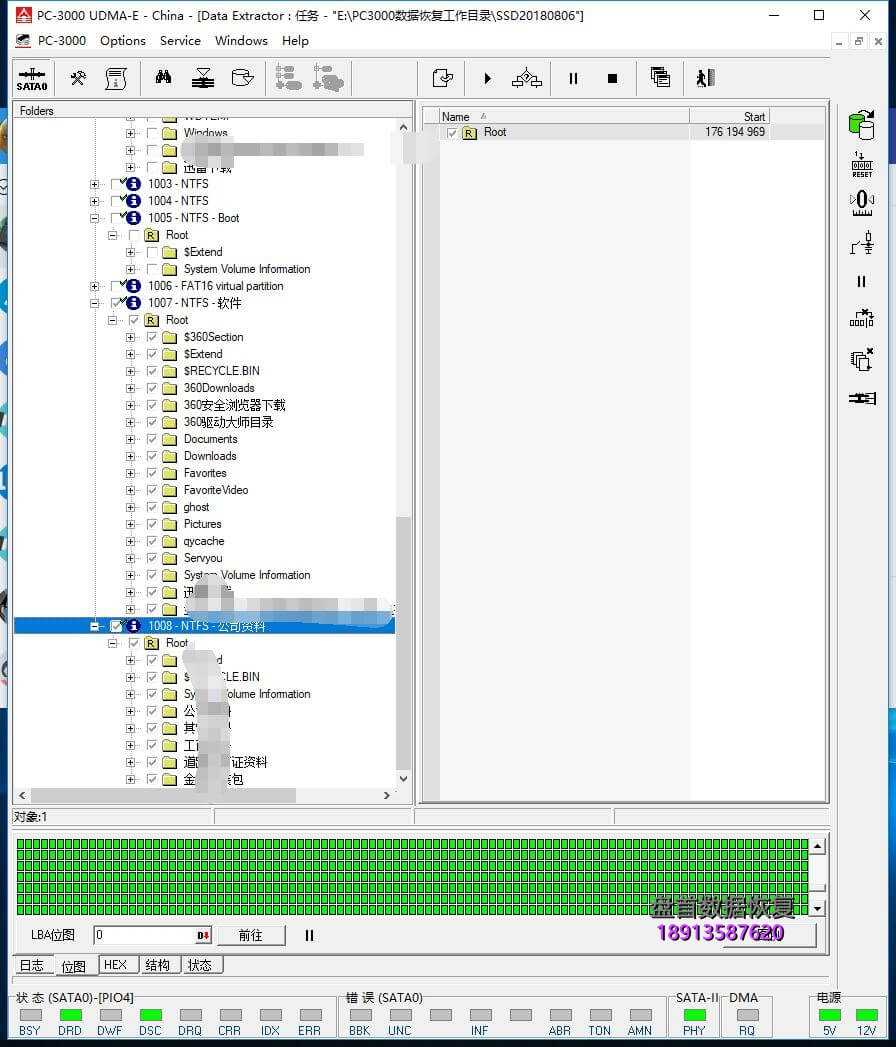Click the green disk icon in right sidebar

[x=861, y=124]
